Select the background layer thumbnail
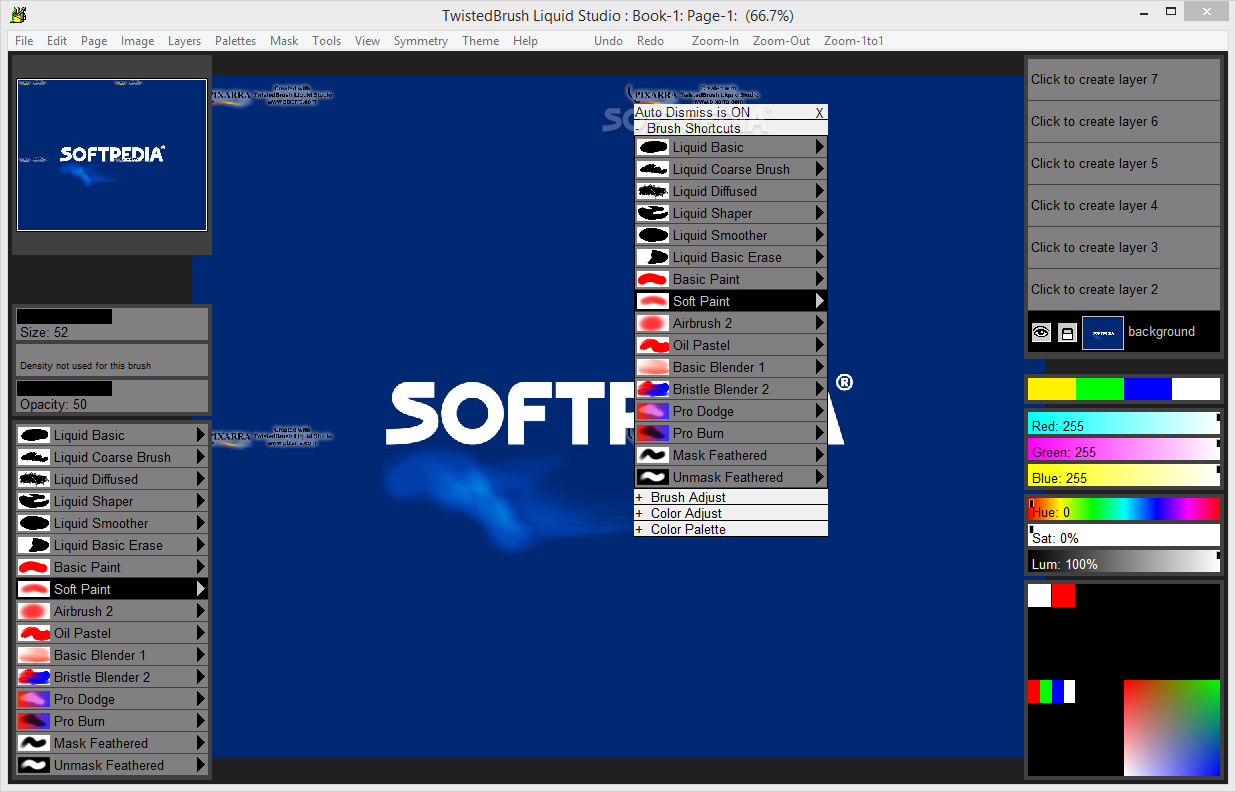Screen dimensions: 1236x792 click(x=1103, y=332)
